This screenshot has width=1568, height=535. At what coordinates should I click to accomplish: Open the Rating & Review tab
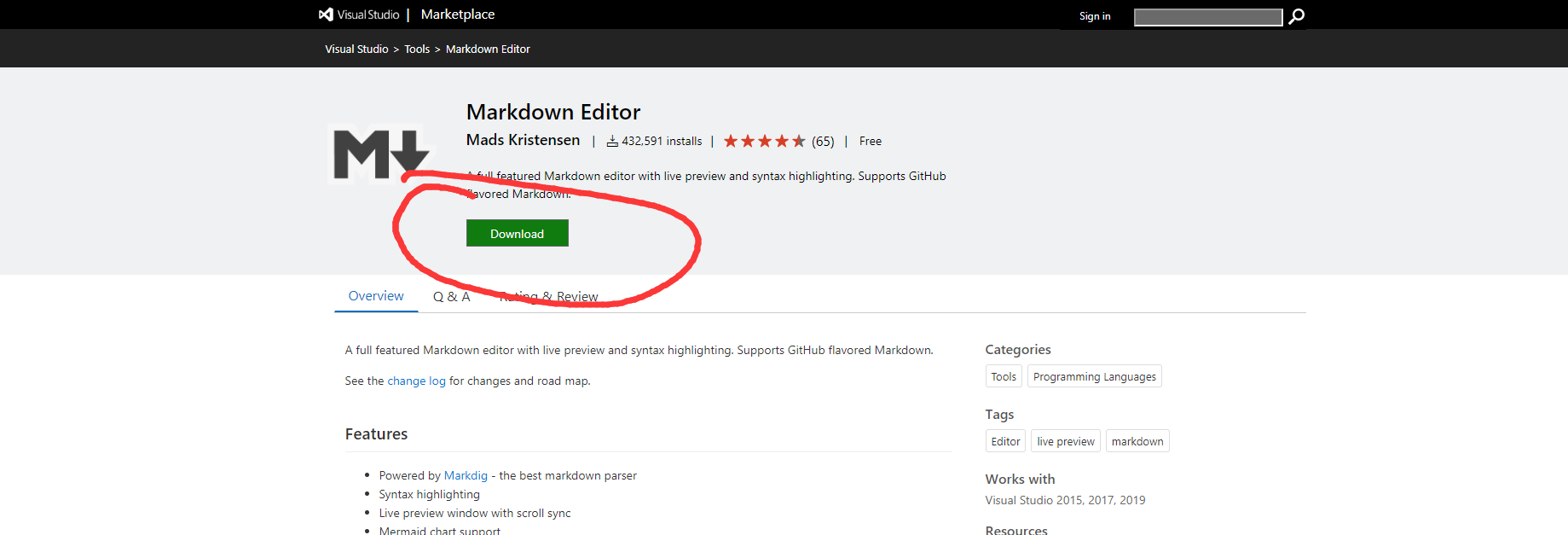coord(549,297)
